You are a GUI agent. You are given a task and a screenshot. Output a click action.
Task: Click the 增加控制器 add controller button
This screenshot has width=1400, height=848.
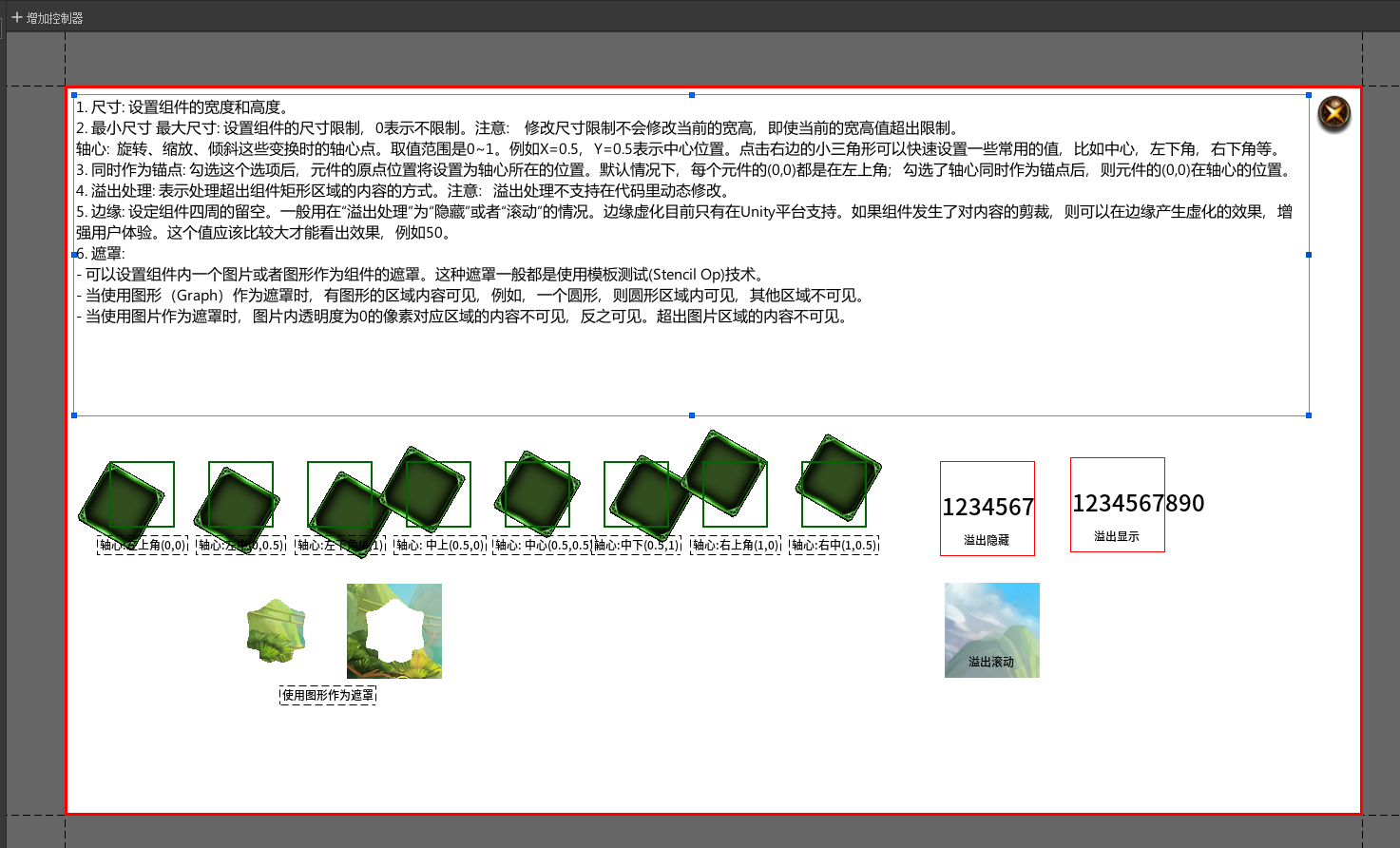[x=48, y=18]
